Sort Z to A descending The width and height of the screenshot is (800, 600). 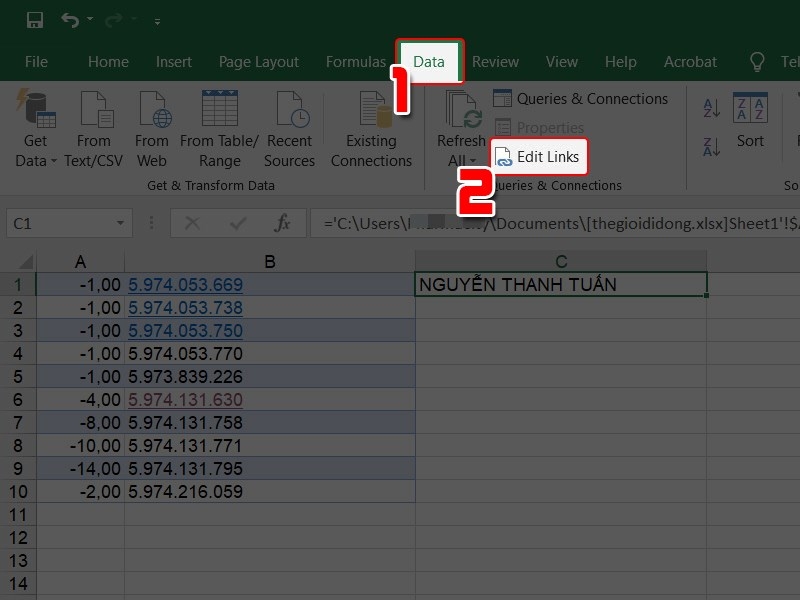[711, 147]
